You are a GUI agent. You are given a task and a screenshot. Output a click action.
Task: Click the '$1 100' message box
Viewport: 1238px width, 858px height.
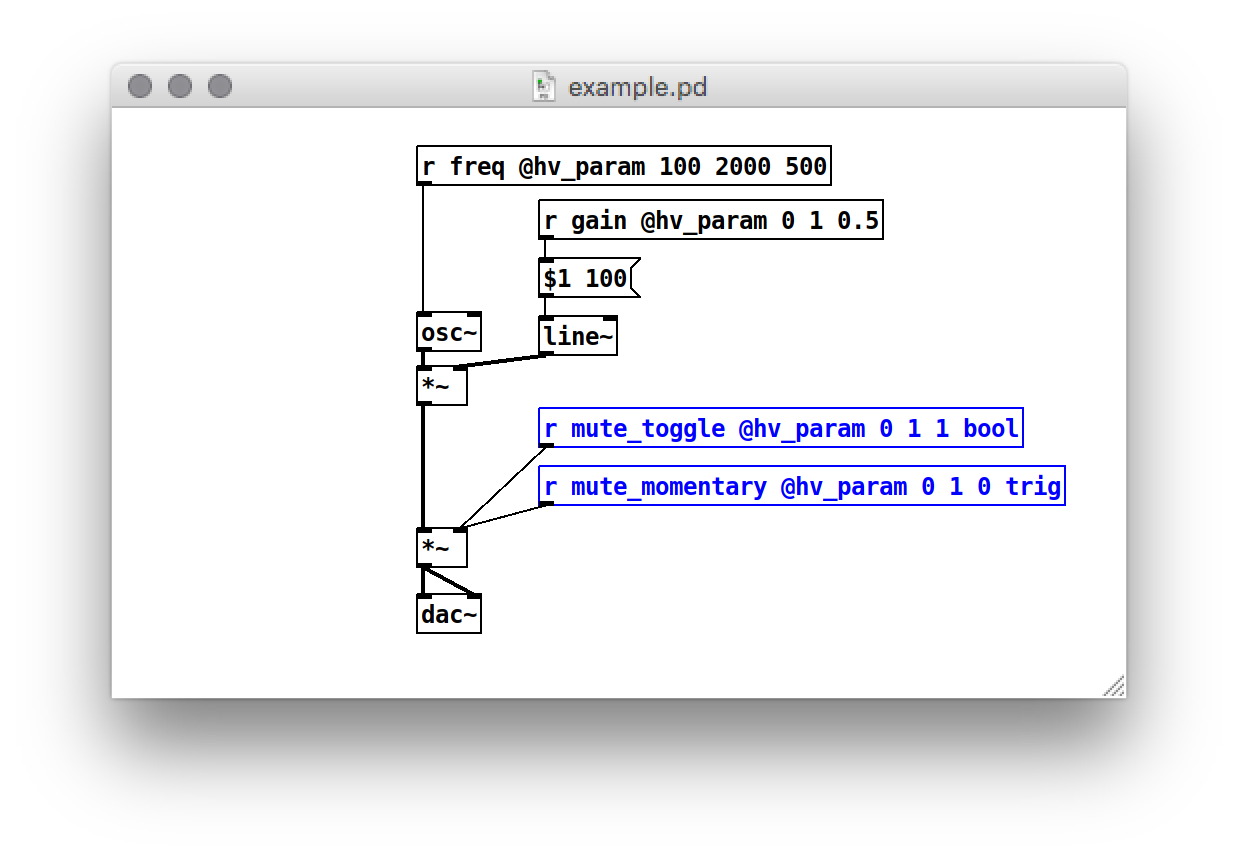click(x=586, y=279)
